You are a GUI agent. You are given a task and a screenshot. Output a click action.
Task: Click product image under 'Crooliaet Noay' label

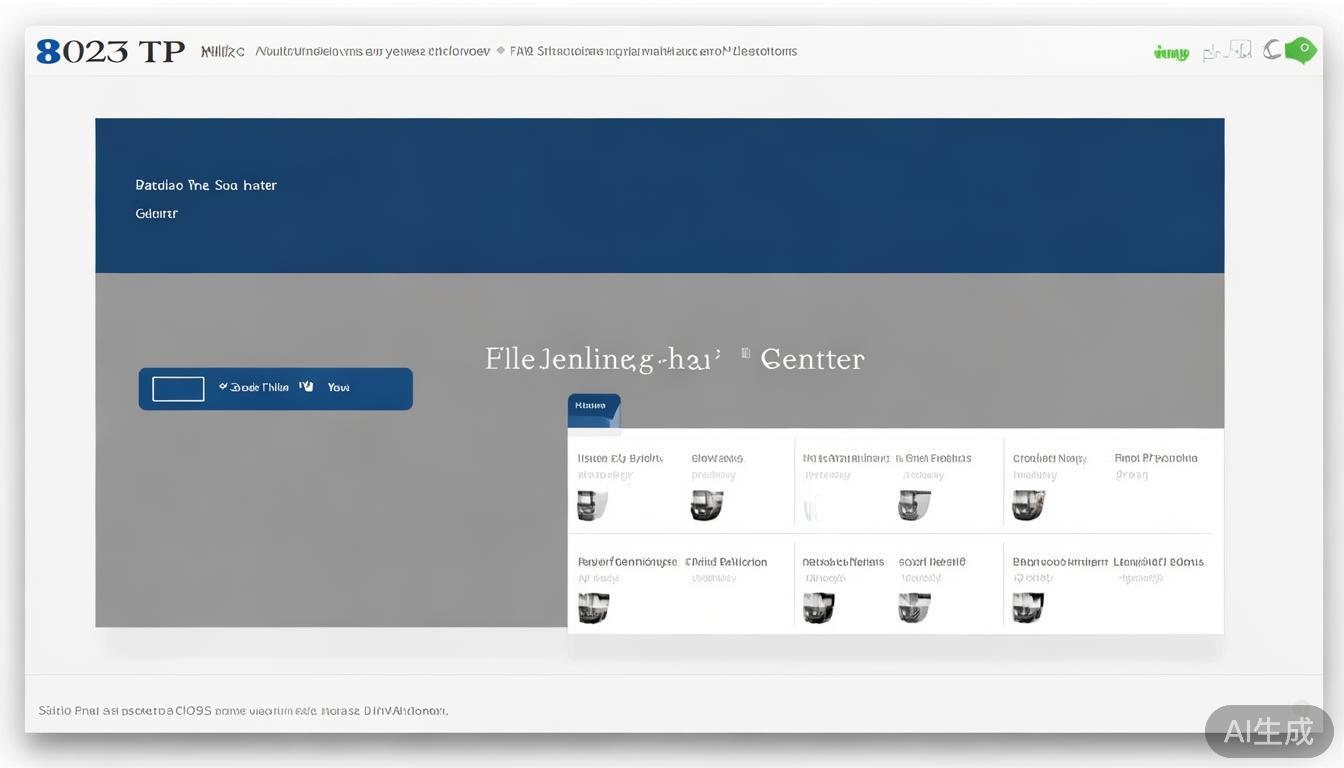(x=1028, y=505)
